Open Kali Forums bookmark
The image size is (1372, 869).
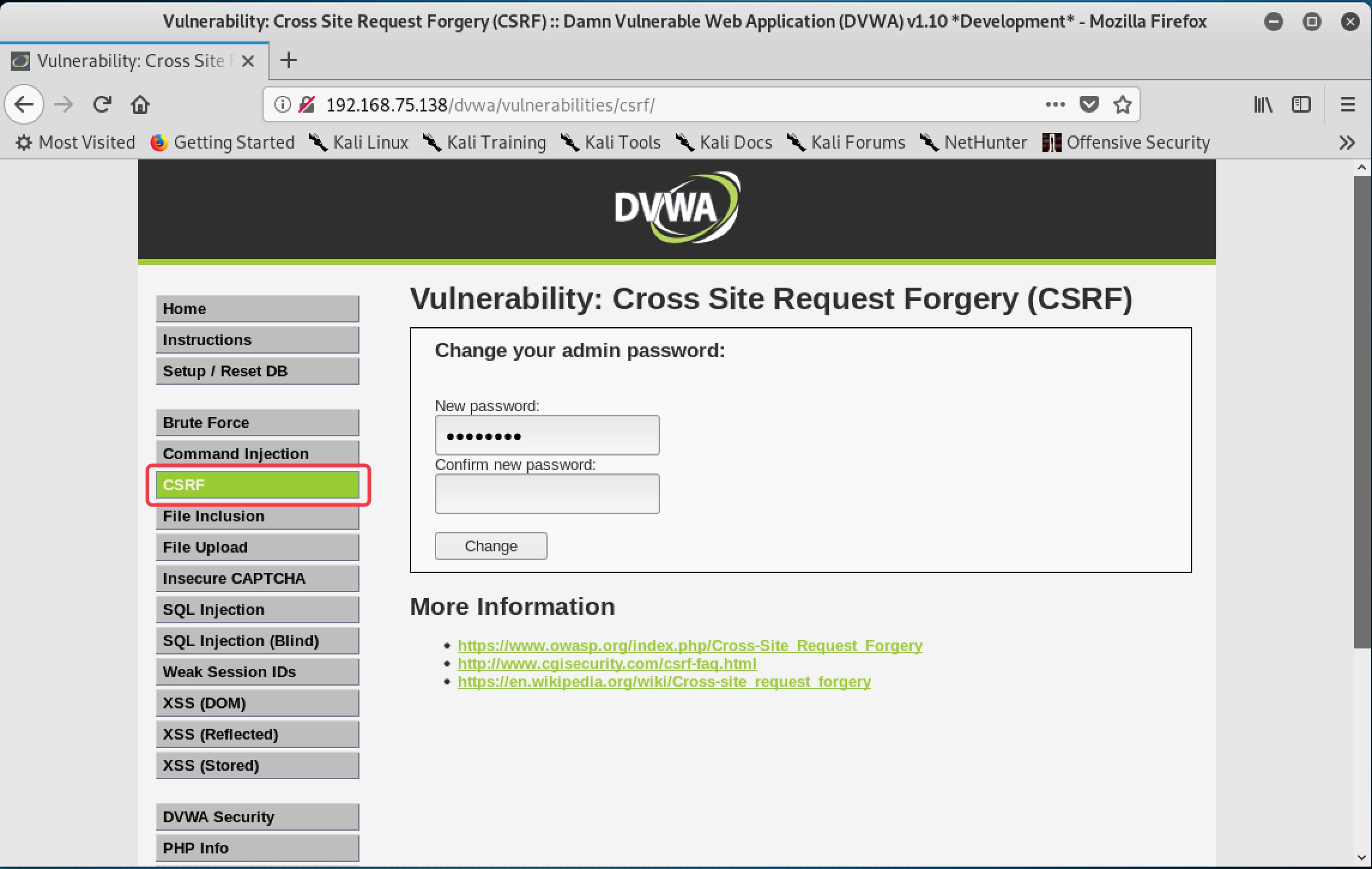tap(846, 143)
